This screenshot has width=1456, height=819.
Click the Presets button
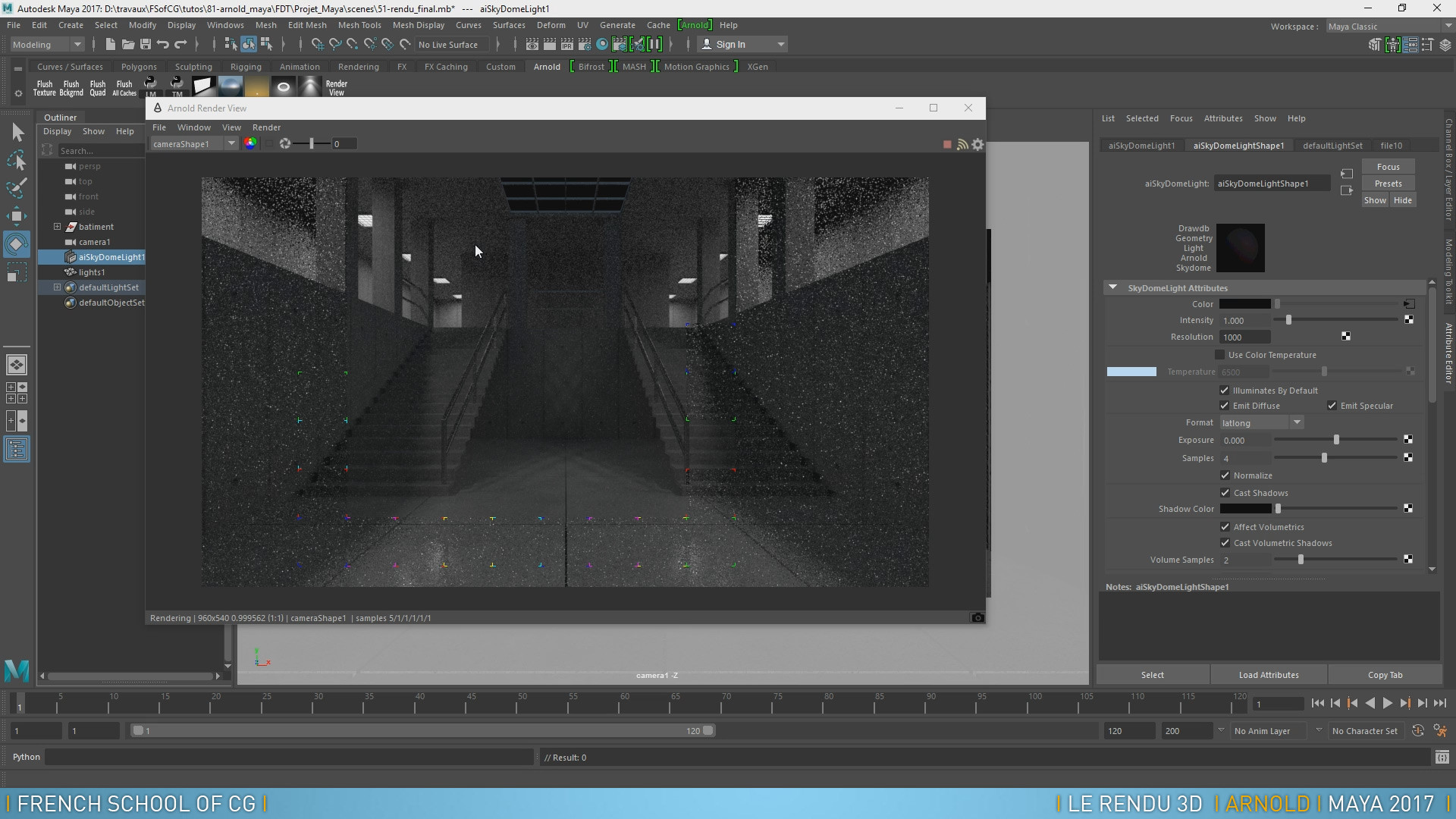click(1388, 184)
